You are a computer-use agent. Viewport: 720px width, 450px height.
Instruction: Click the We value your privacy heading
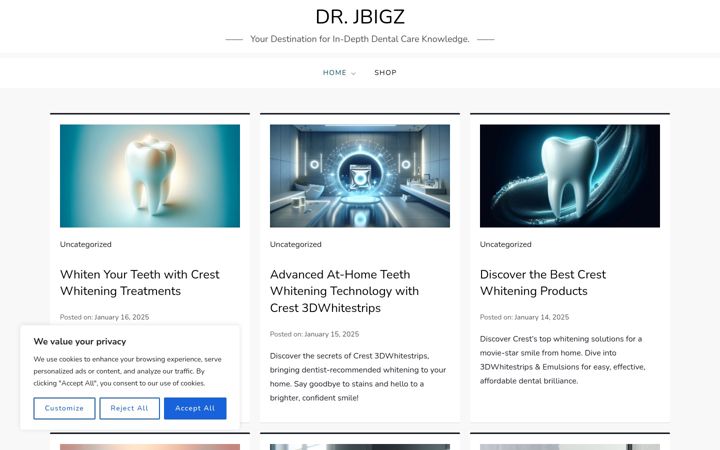pyautogui.click(x=80, y=342)
